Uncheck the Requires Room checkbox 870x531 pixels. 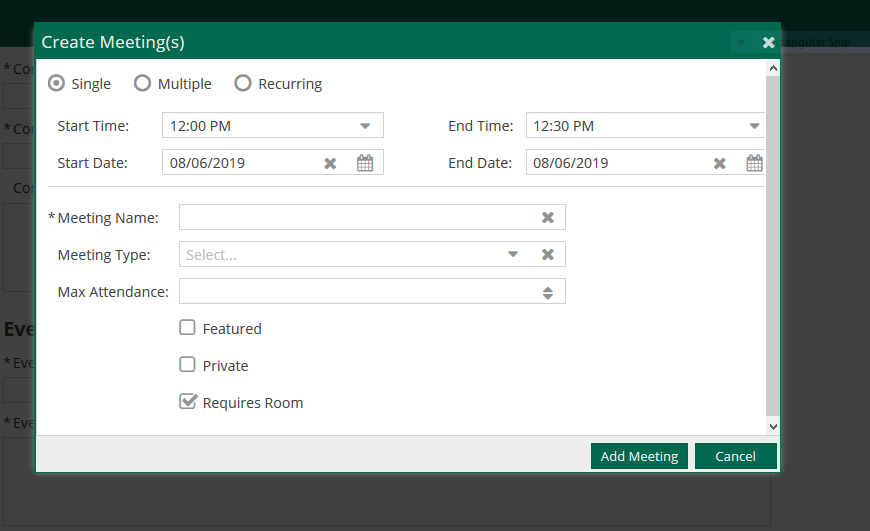pos(187,402)
